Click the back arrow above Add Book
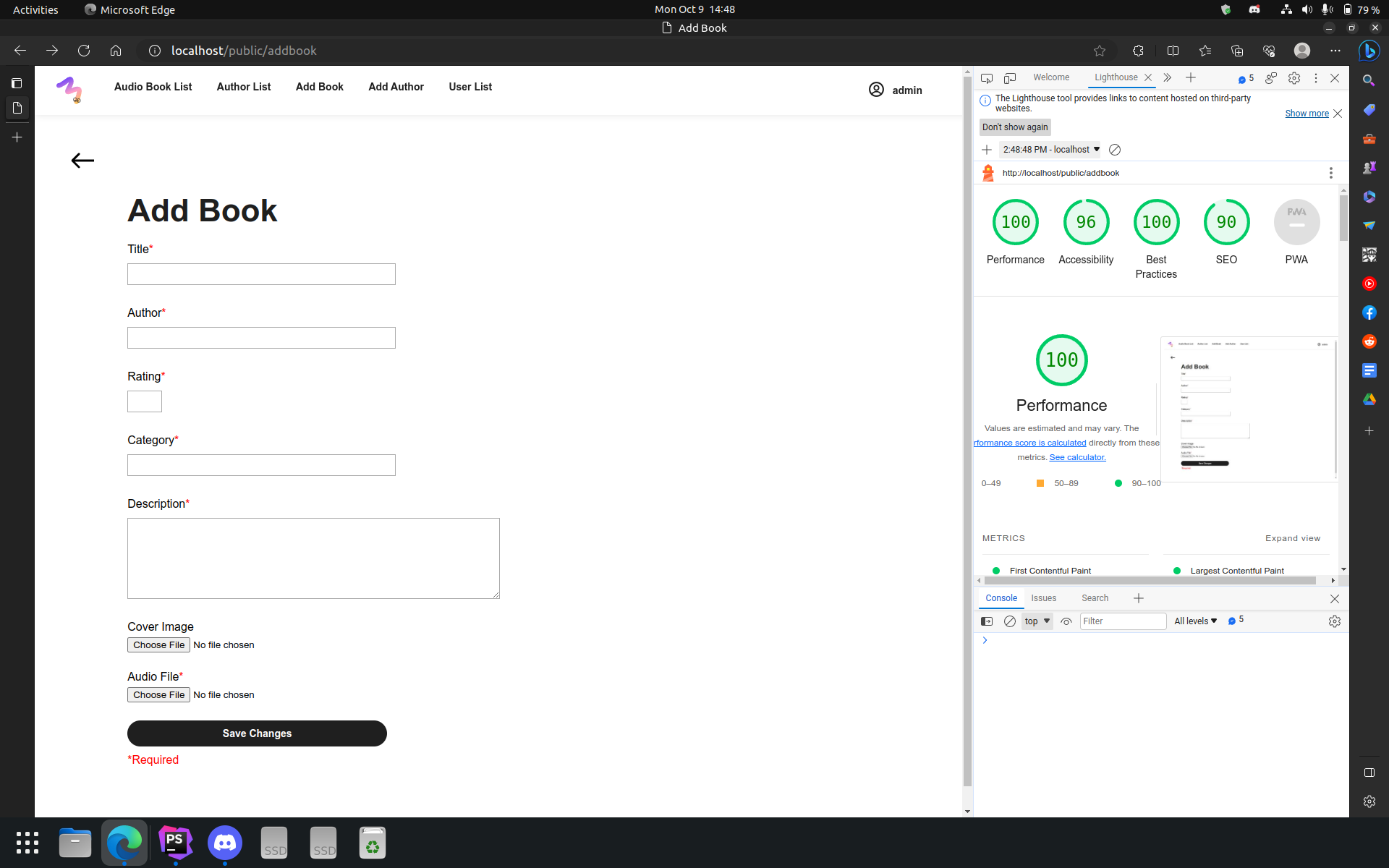 tap(82, 161)
